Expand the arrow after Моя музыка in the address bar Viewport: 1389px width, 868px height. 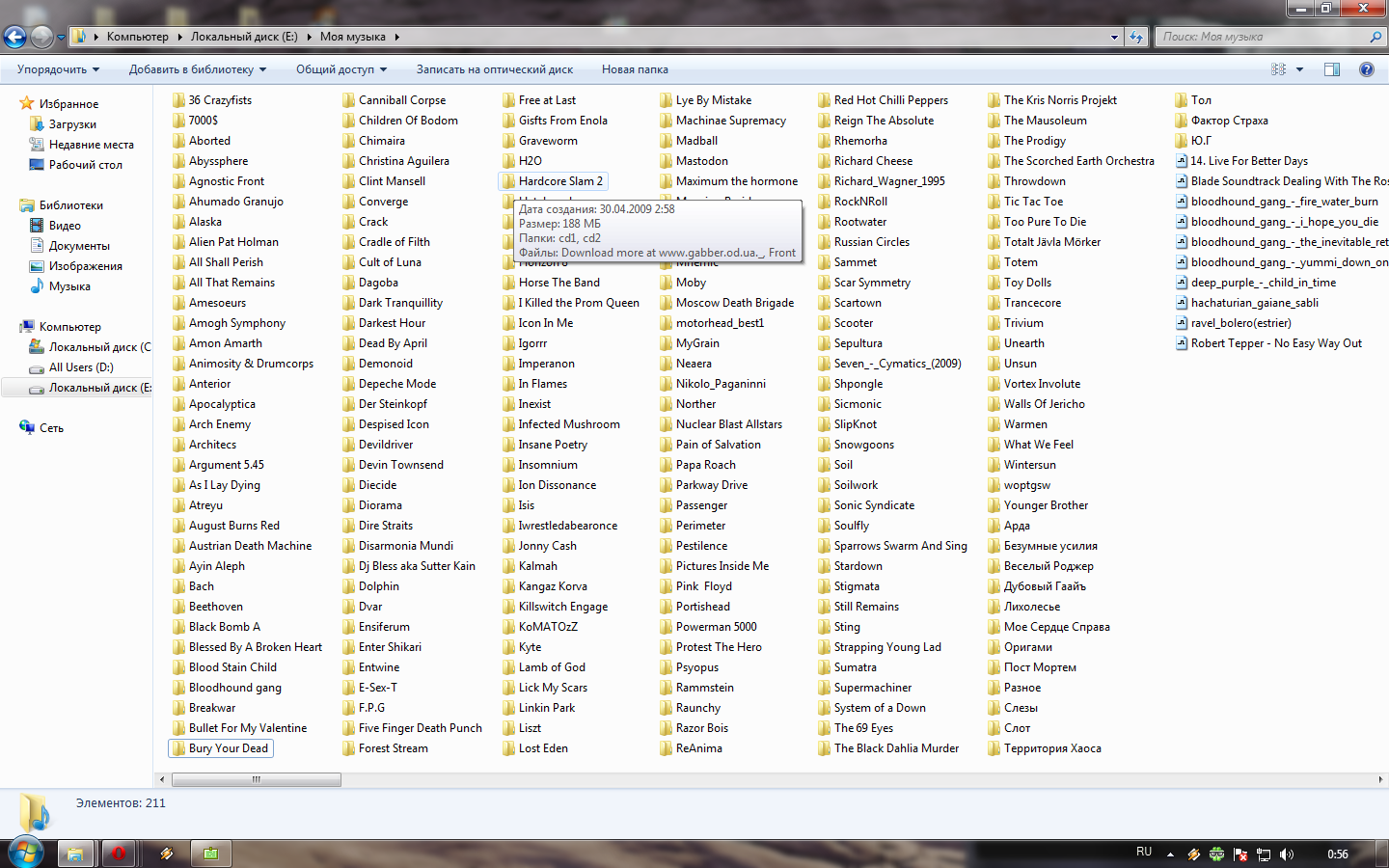(396, 37)
